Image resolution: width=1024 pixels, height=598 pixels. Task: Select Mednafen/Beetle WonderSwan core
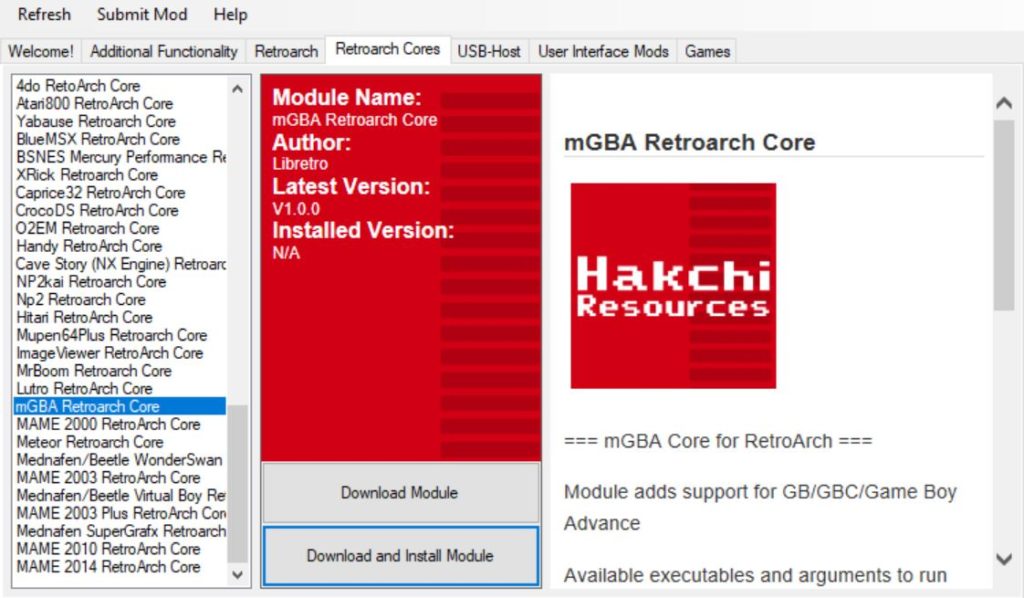[x=120, y=460]
